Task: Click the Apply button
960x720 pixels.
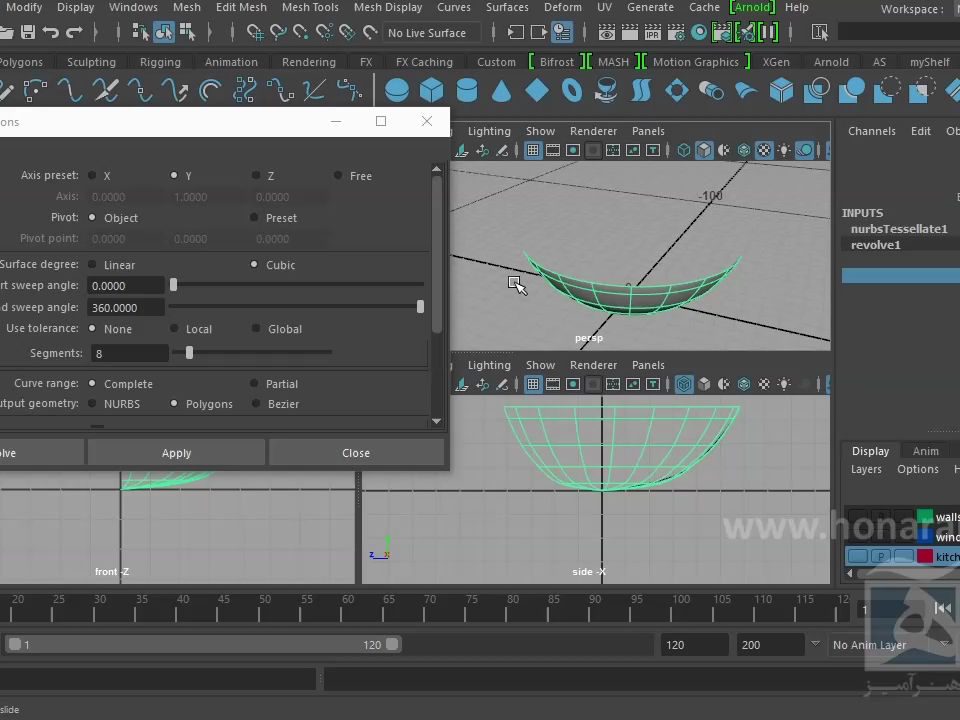Action: (176, 453)
